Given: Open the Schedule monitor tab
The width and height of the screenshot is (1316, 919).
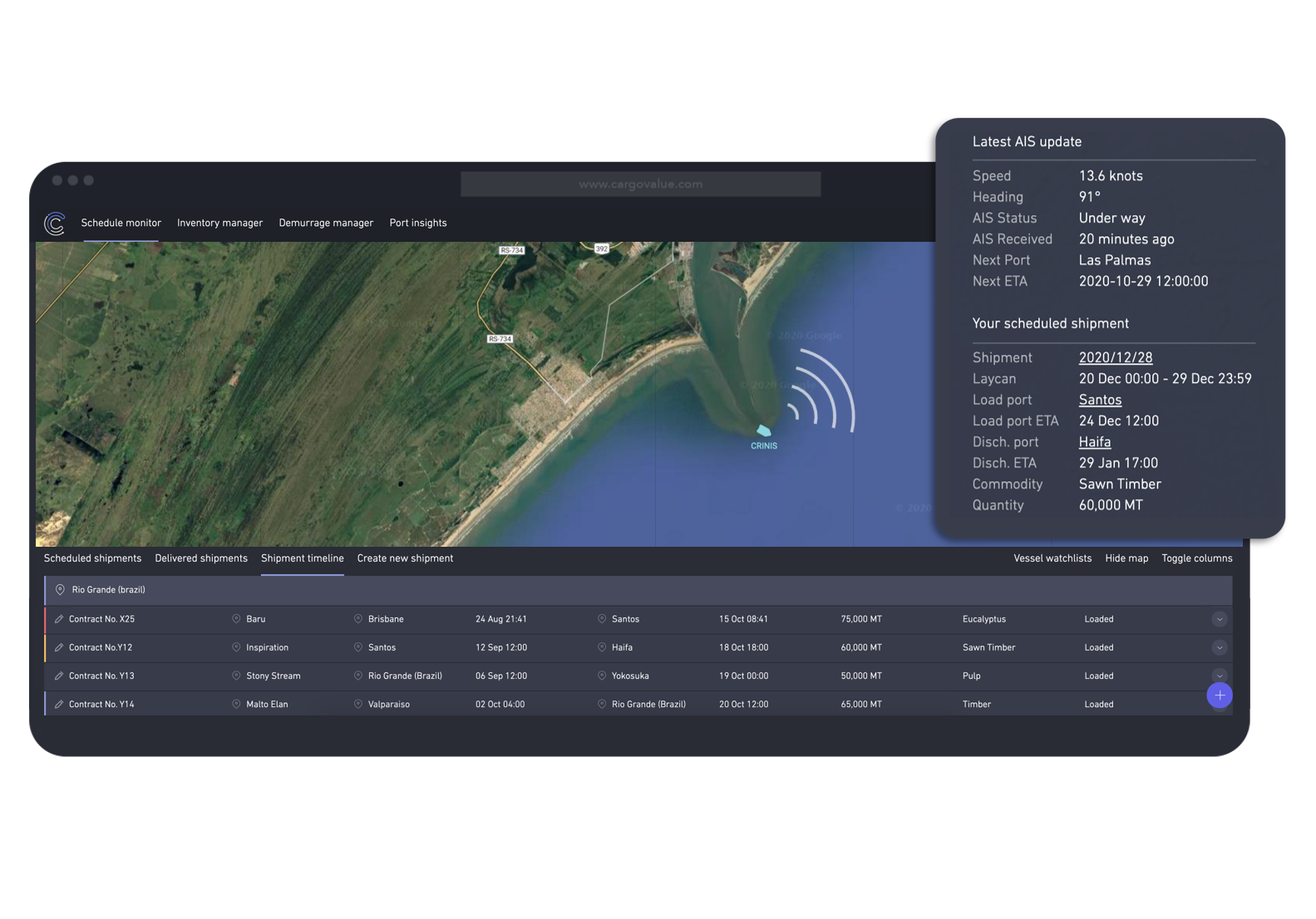Looking at the screenshot, I should pyautogui.click(x=121, y=223).
